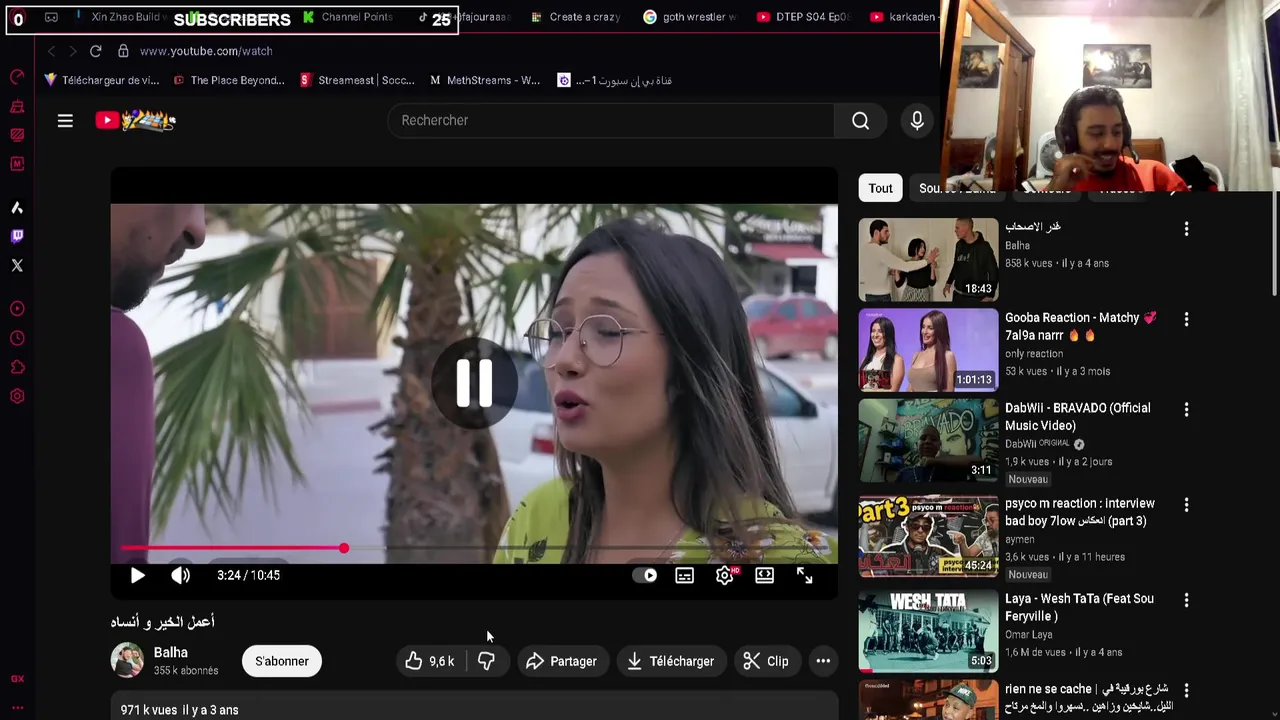
Task: Click the red progress bar scrubber handle
Action: [344, 548]
